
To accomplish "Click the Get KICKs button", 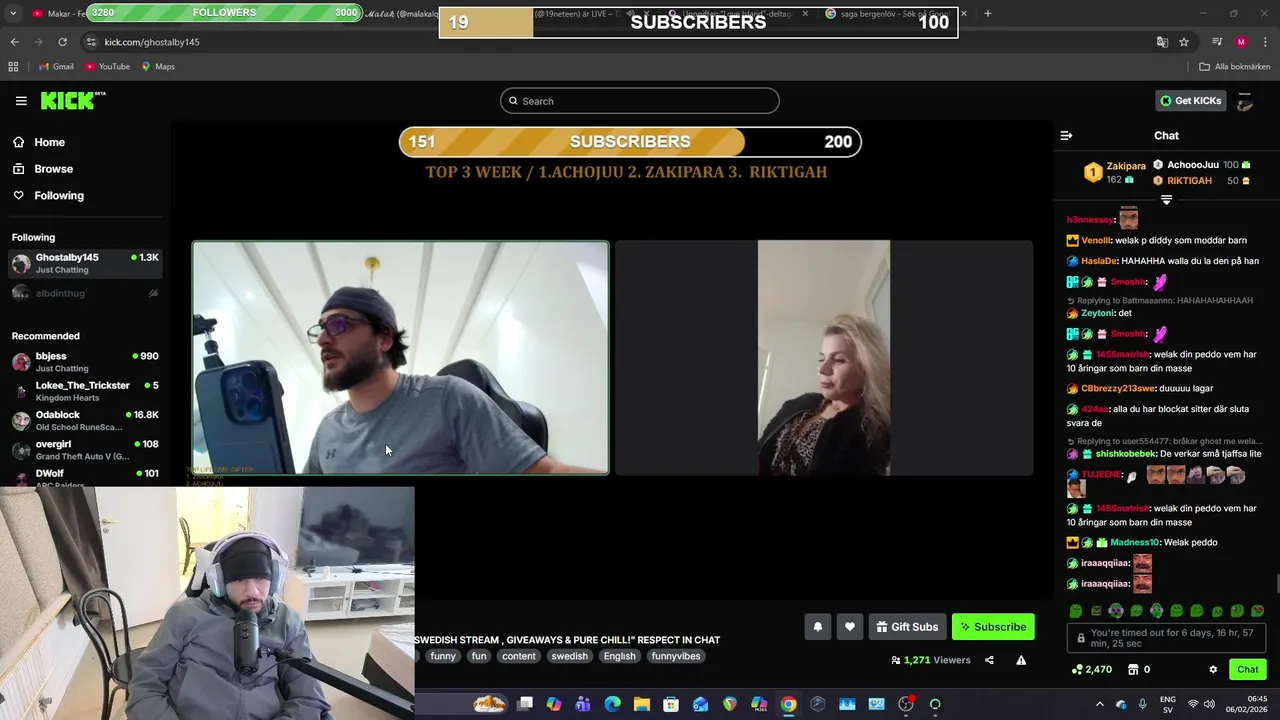I will 1190,101.
